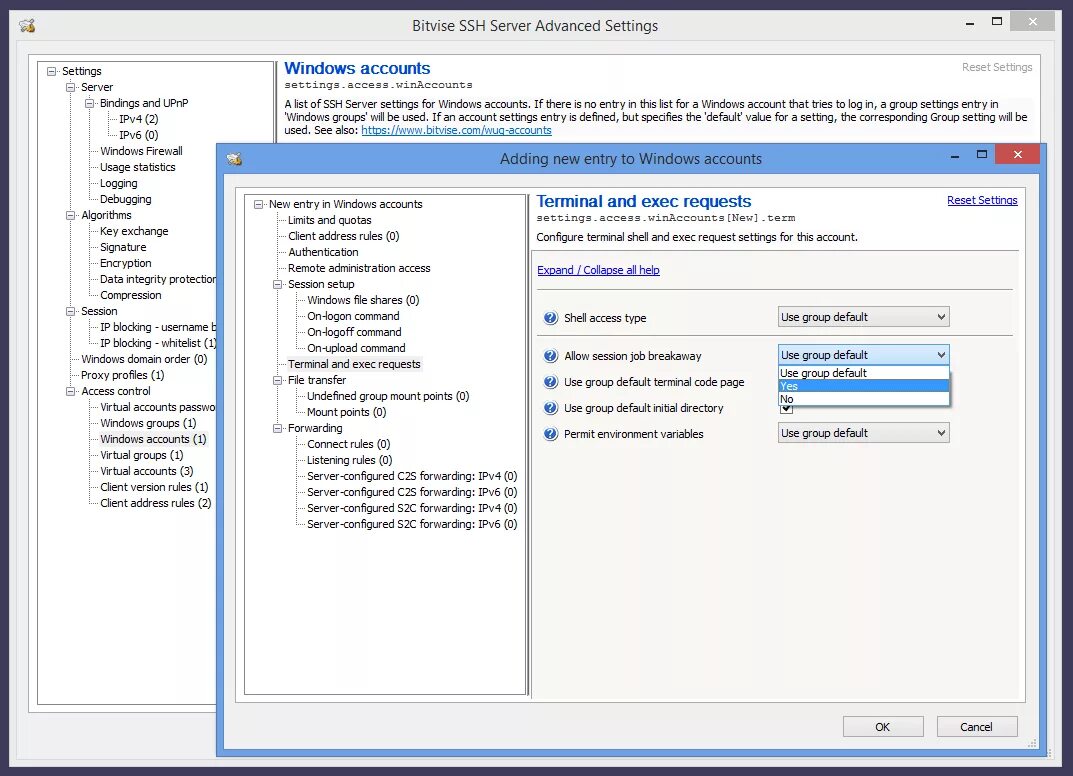The width and height of the screenshot is (1073, 776).
Task: Select On-upload command item
Action: tap(357, 348)
